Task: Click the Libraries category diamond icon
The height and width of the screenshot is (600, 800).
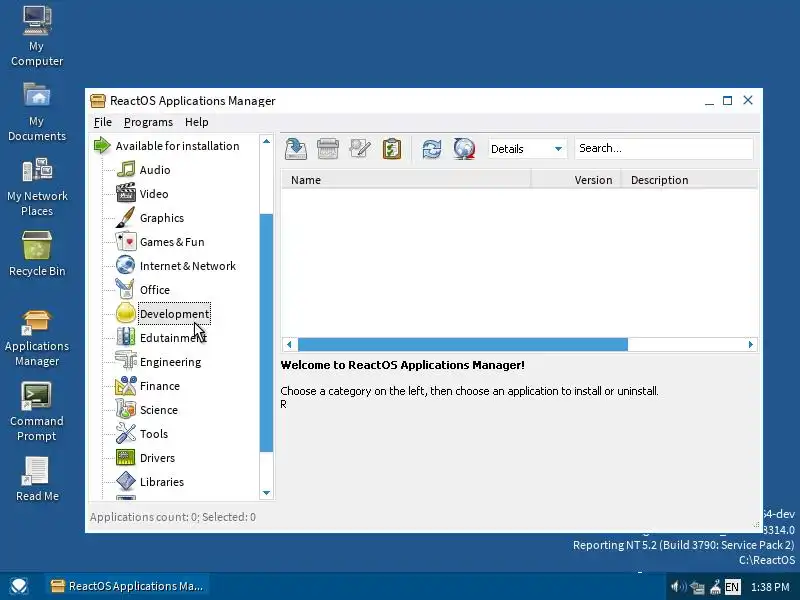Action: tap(126, 481)
